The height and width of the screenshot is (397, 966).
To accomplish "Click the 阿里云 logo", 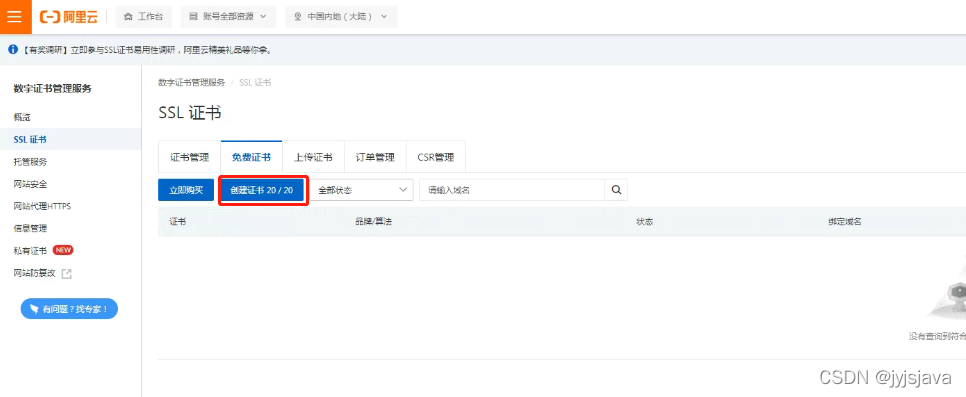I will [x=68, y=17].
